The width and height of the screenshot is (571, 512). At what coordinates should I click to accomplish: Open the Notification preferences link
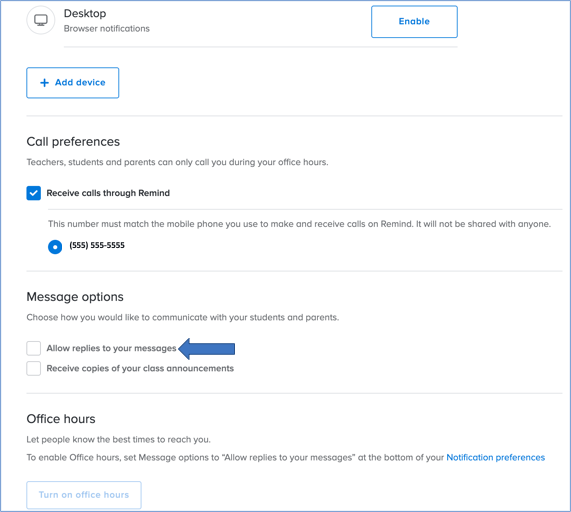tap(496, 457)
